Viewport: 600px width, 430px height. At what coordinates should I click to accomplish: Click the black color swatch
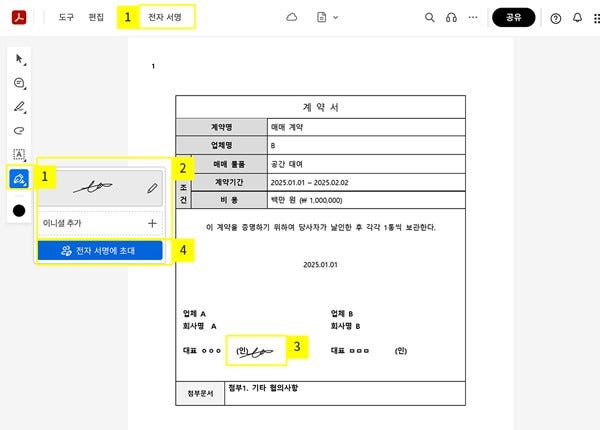coord(19,210)
